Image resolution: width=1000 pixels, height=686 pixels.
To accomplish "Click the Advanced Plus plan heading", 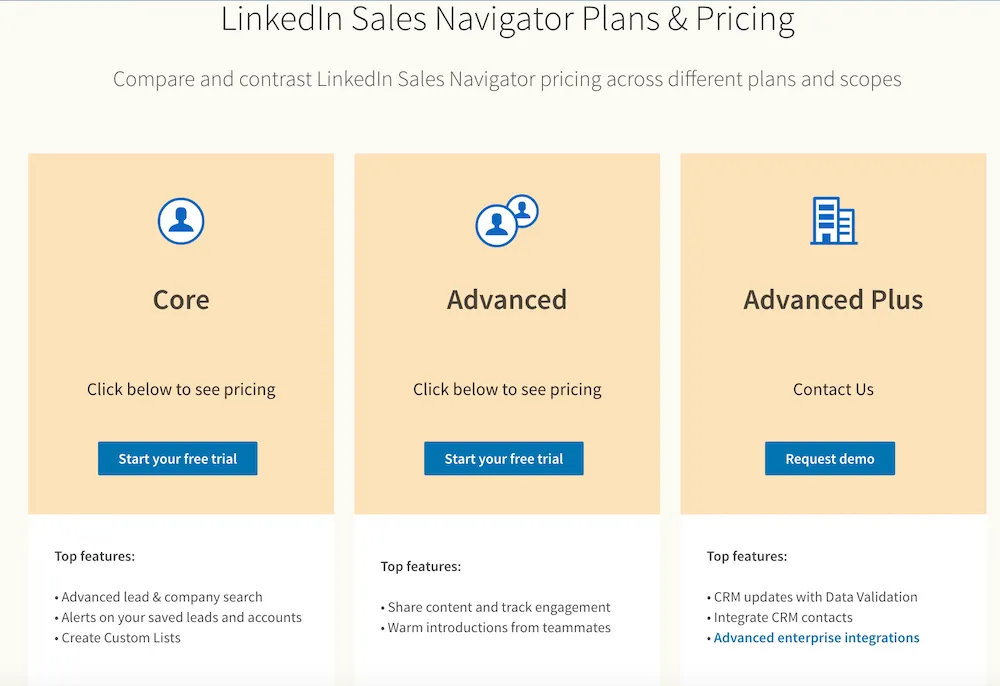I will point(833,299).
